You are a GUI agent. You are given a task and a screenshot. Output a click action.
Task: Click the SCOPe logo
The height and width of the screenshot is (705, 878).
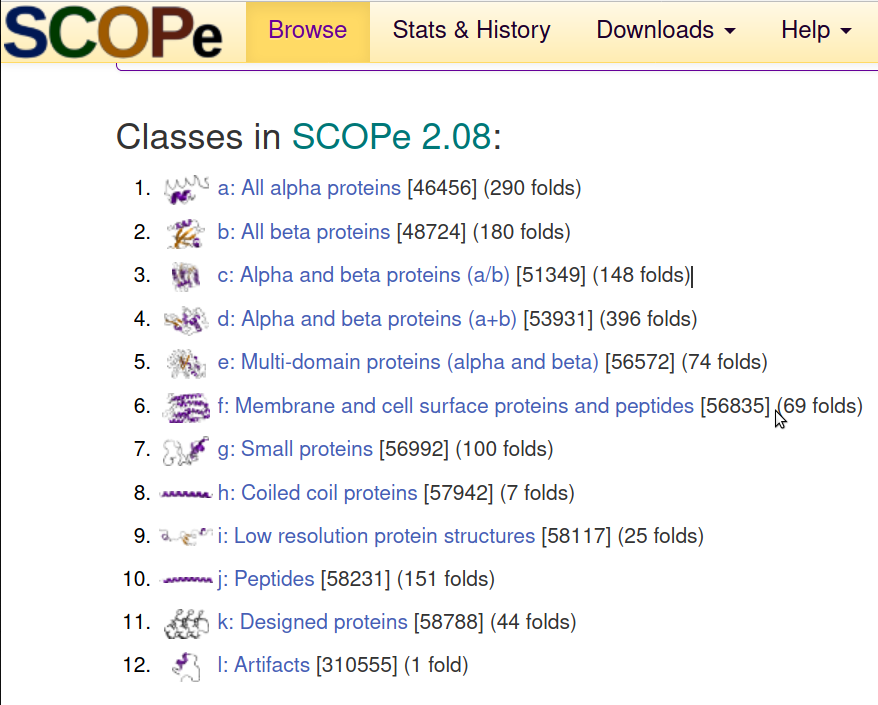coord(112,32)
